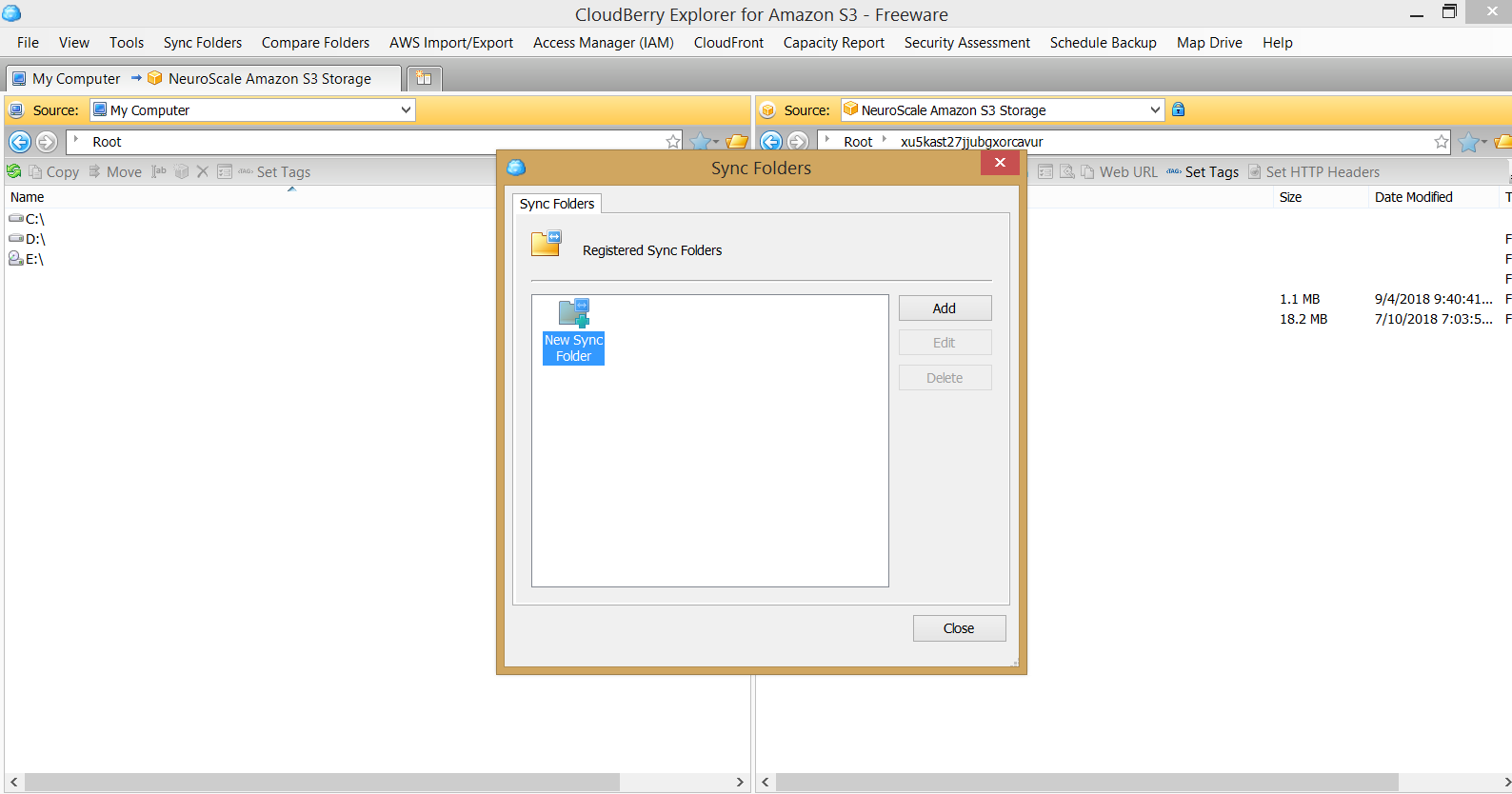The image size is (1512, 794).
Task: Open the AWS Import/Export menu
Action: click(451, 43)
